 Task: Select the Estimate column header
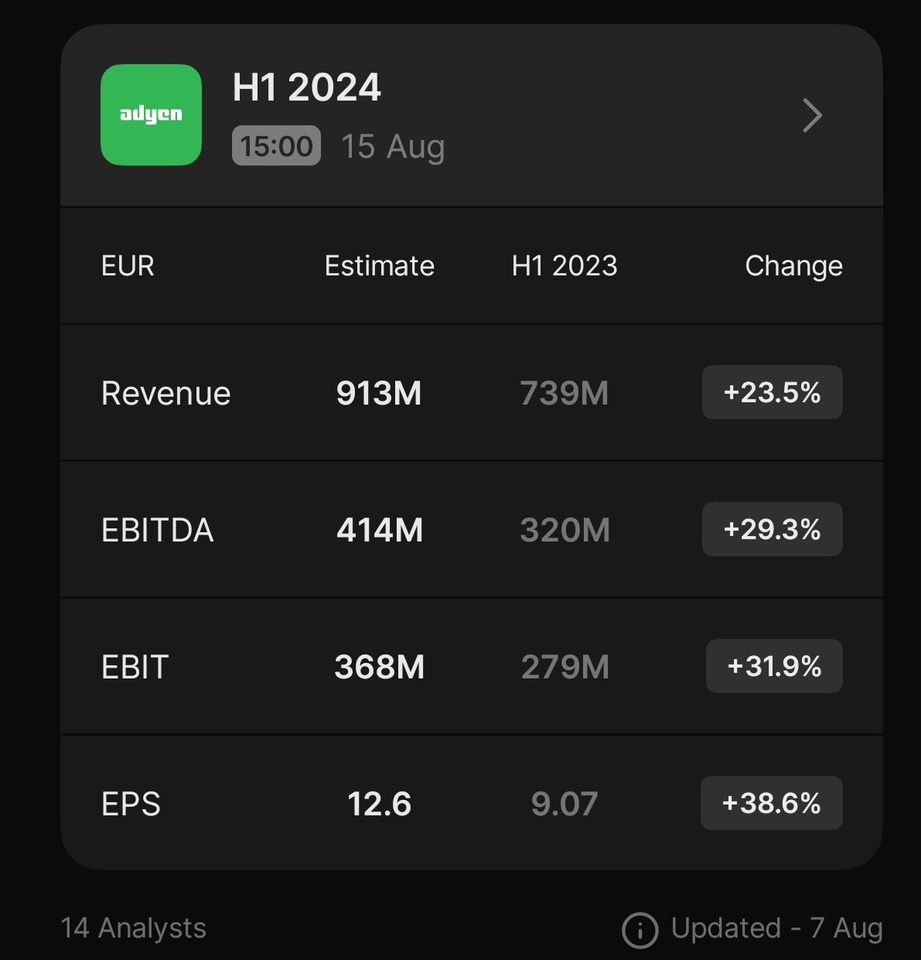[380, 266]
